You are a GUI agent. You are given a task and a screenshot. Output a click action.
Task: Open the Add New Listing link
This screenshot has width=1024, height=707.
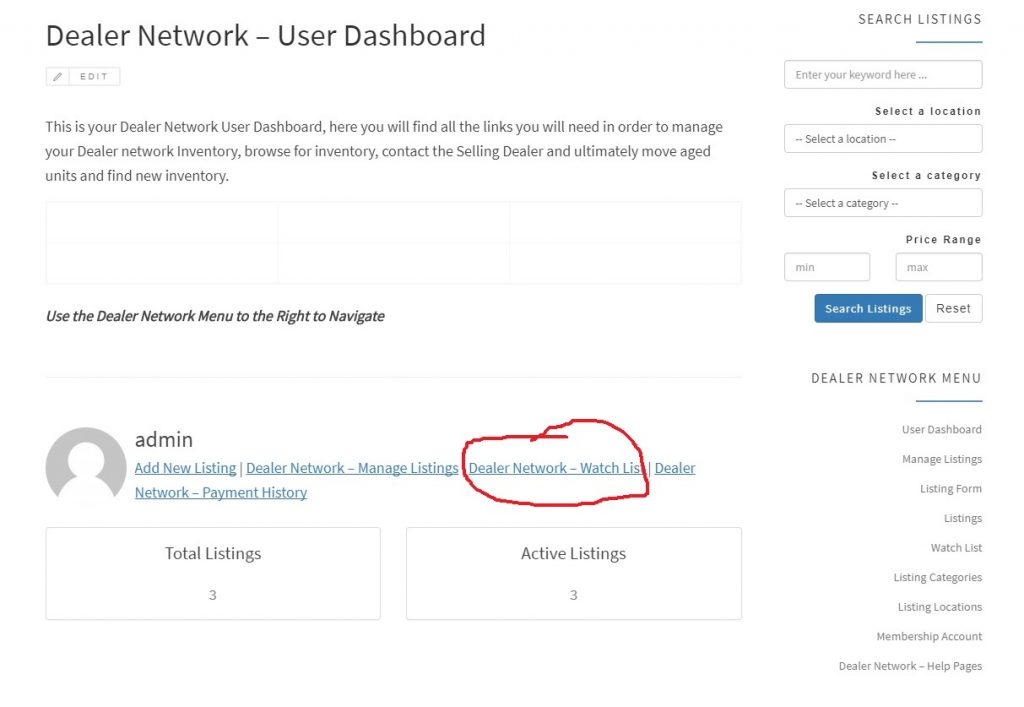coord(185,468)
